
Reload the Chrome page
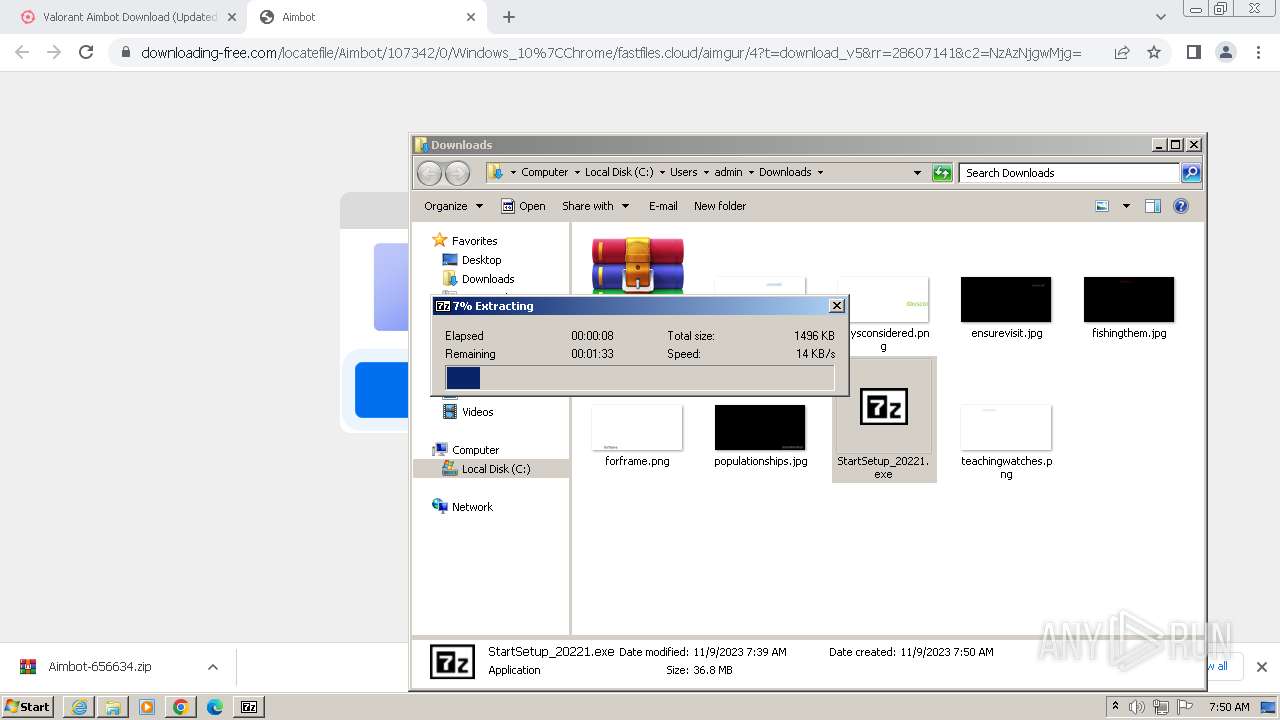click(86, 52)
